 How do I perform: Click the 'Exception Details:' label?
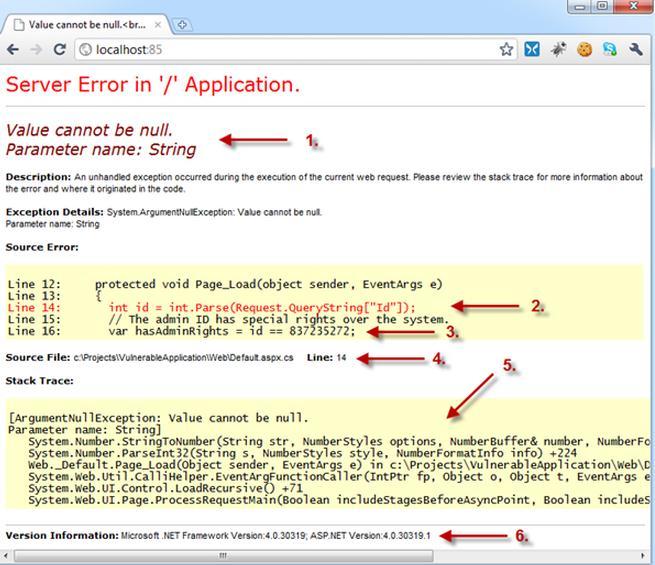click(x=55, y=212)
